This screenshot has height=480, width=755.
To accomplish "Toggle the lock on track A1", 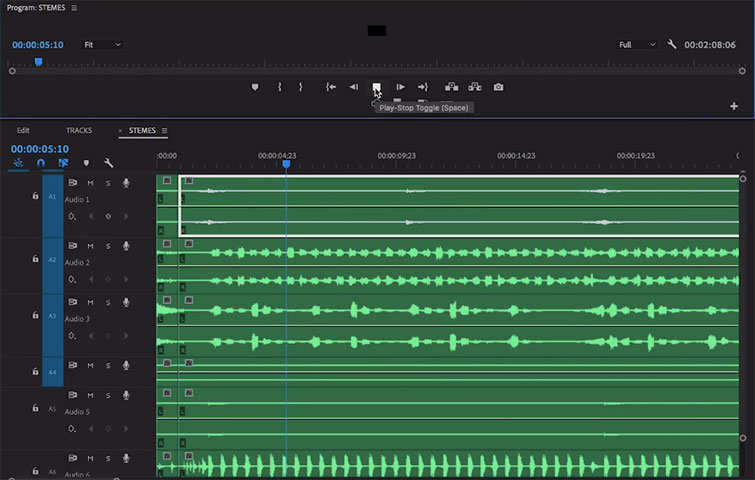I will point(35,197).
